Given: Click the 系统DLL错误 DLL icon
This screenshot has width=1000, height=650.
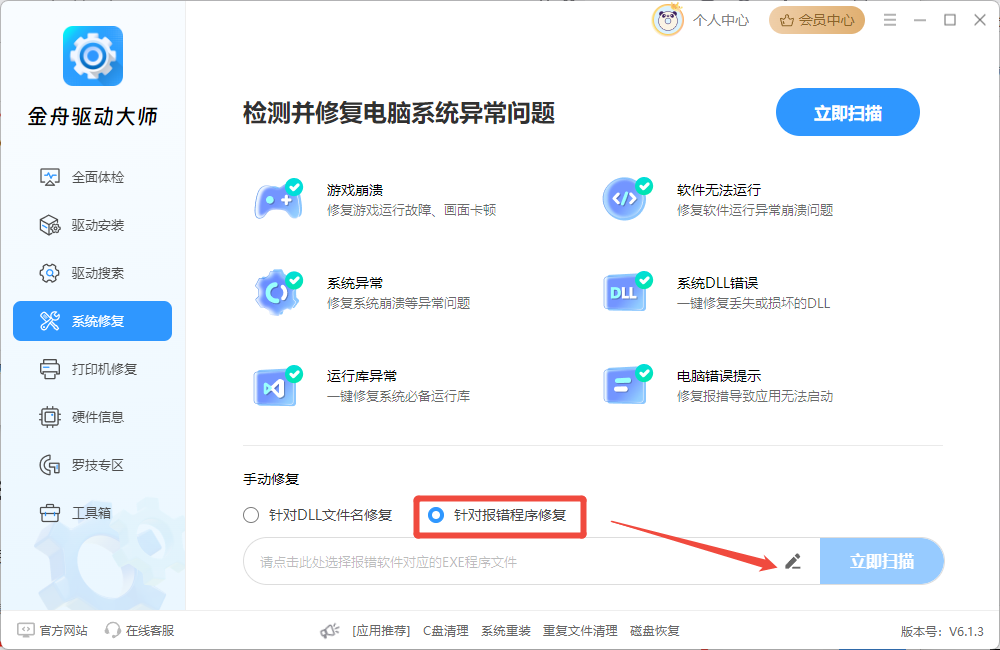Looking at the screenshot, I should (628, 292).
